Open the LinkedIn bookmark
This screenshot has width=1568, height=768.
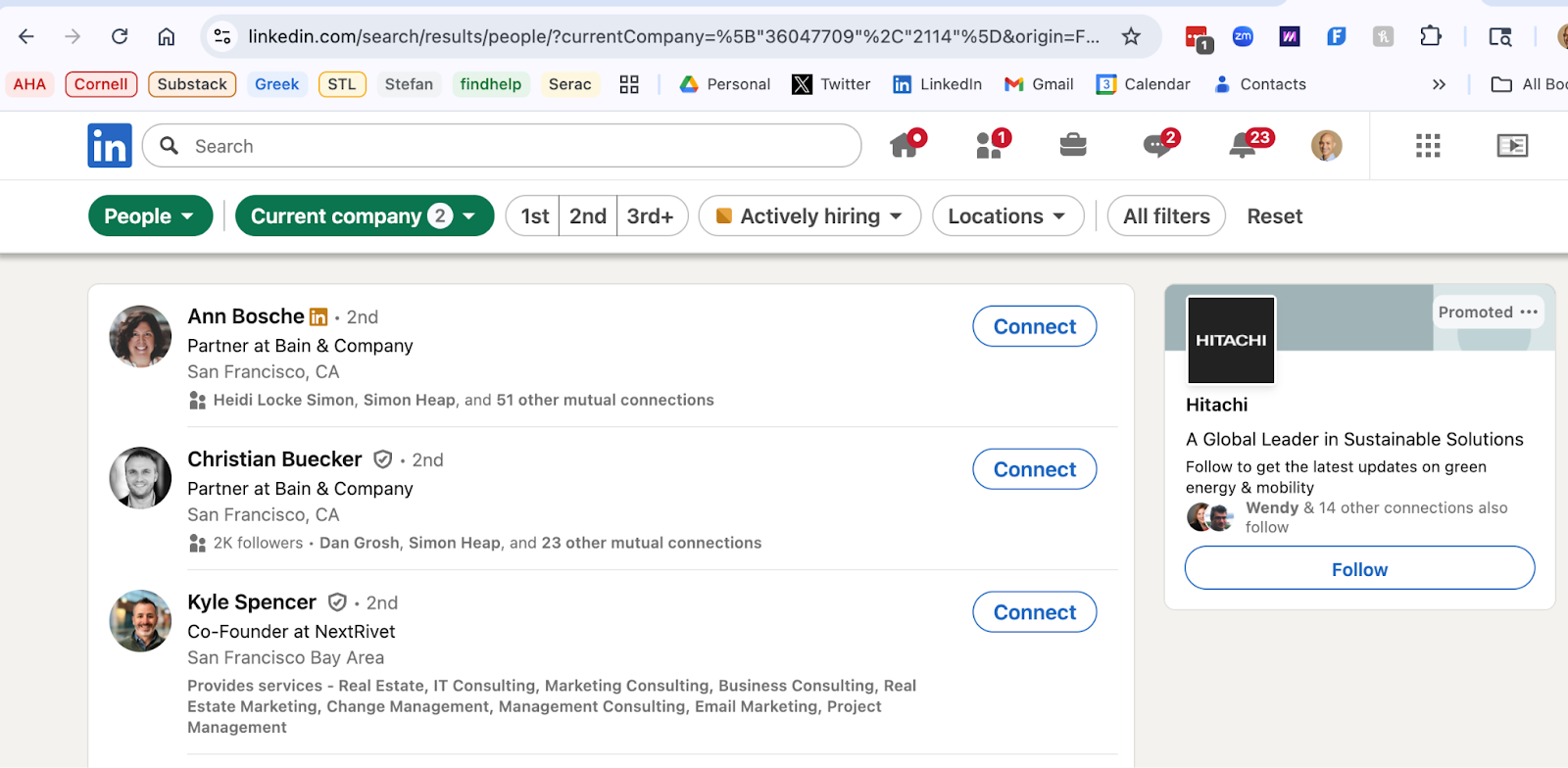click(937, 84)
